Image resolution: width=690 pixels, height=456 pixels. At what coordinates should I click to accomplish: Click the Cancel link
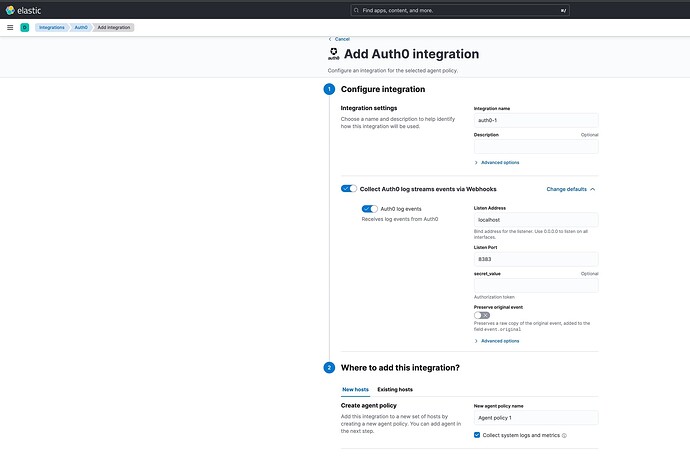[x=340, y=38]
